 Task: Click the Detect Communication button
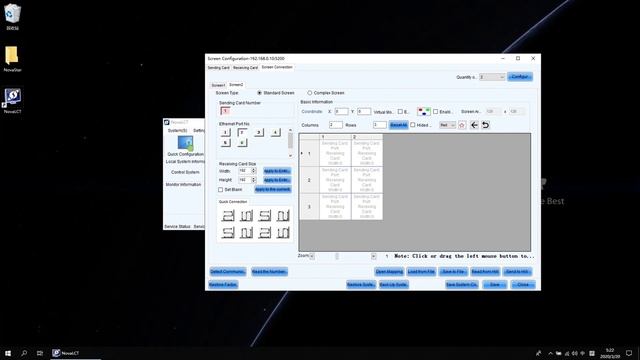pos(228,272)
